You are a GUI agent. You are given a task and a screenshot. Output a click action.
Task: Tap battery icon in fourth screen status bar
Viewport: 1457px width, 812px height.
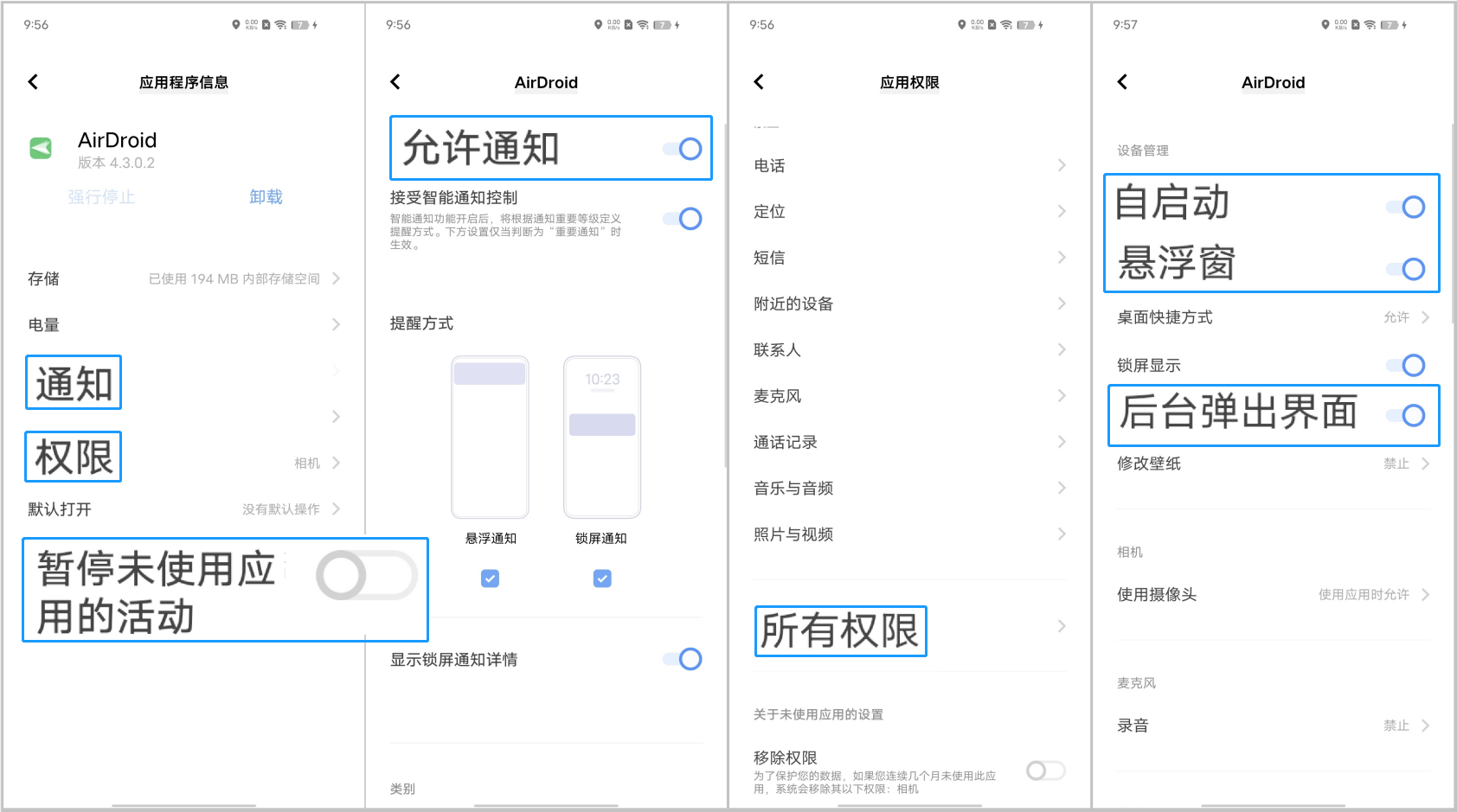(1390, 25)
